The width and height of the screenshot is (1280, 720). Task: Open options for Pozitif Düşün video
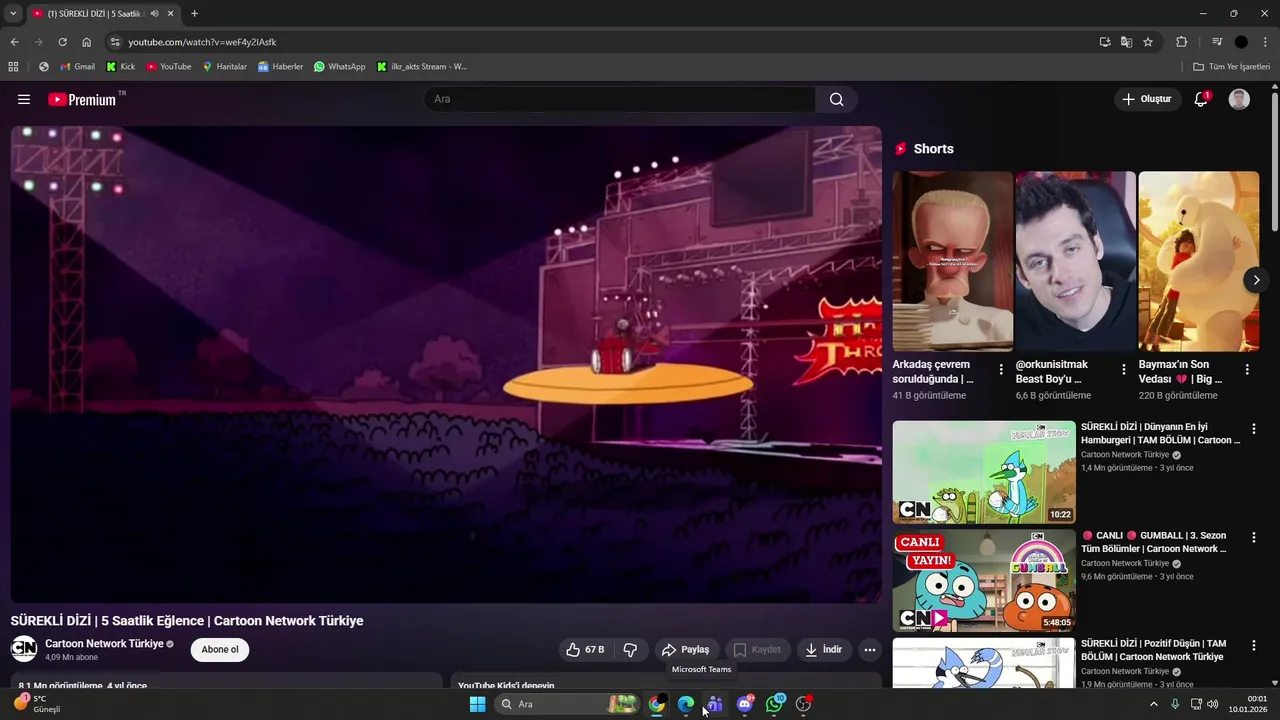coord(1254,646)
